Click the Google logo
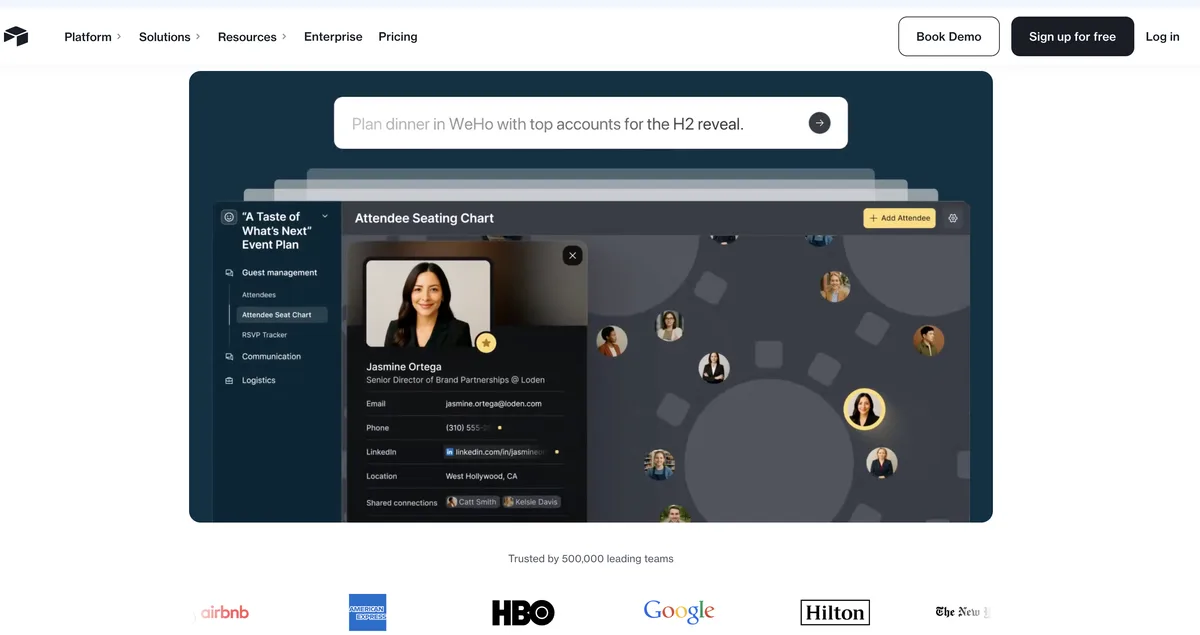This screenshot has height=635, width=1200. point(679,611)
